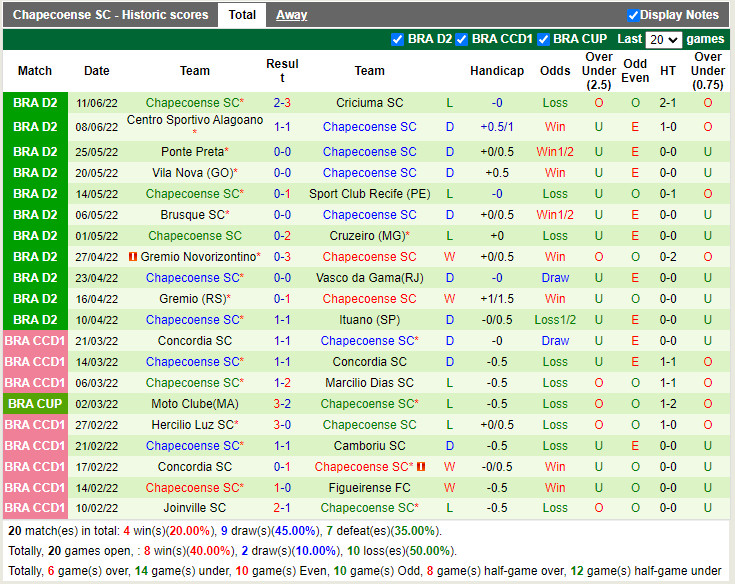Click the BRA CUP league label
The width and height of the screenshot is (735, 584).
(x=35, y=404)
